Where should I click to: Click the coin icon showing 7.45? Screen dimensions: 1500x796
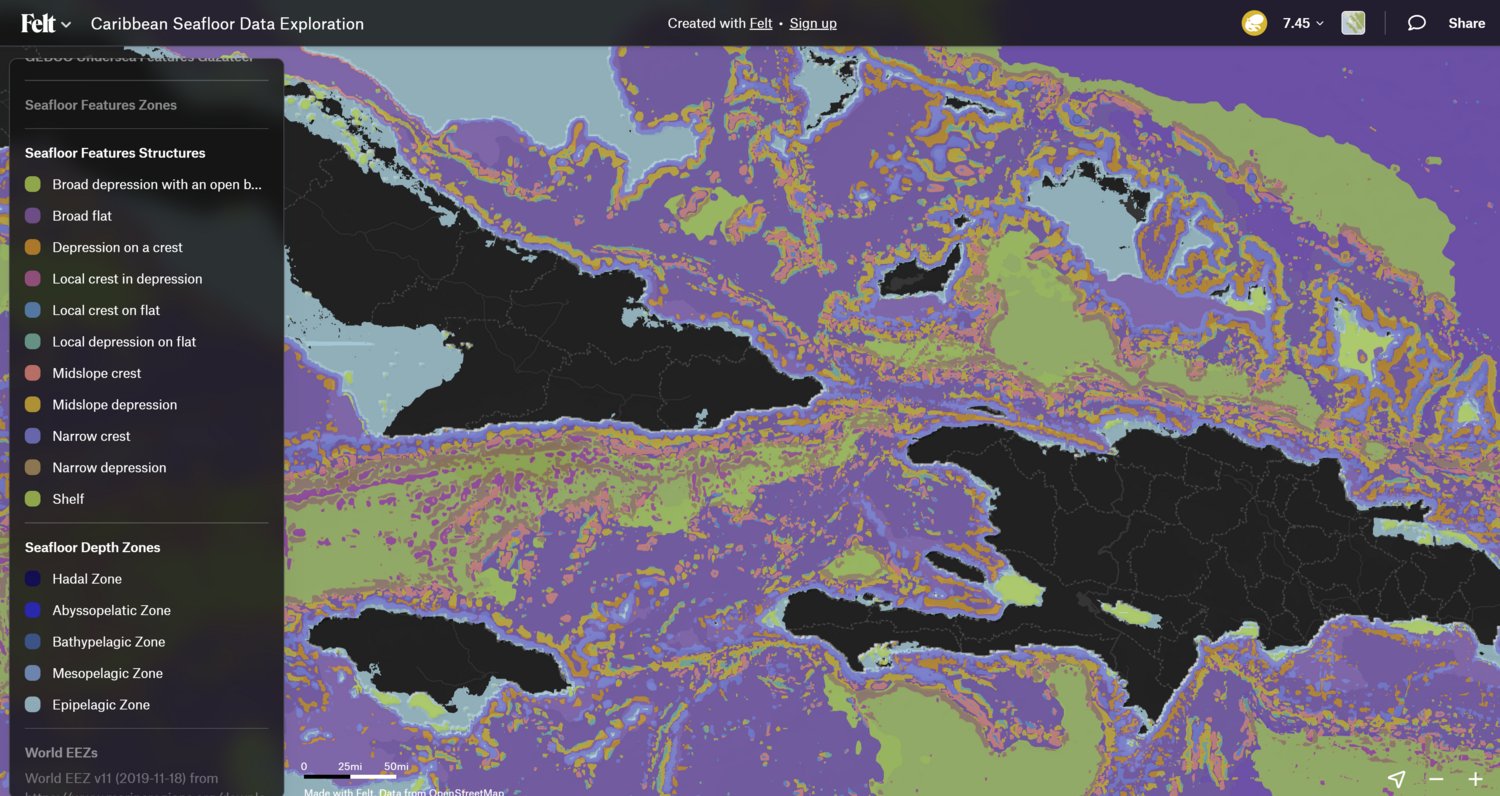(1255, 22)
